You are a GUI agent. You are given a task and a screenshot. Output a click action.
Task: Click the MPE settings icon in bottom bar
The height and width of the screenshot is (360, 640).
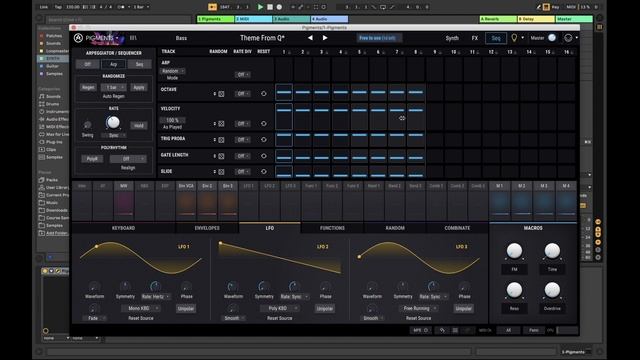420,330
